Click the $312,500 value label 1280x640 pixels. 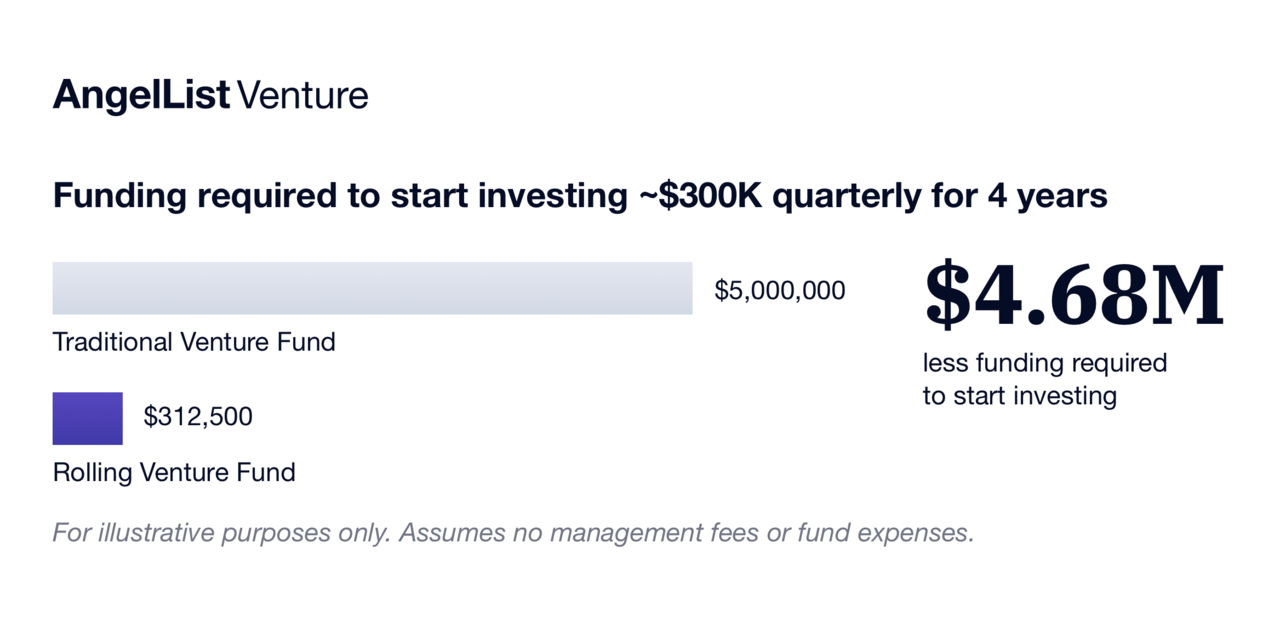point(198,417)
